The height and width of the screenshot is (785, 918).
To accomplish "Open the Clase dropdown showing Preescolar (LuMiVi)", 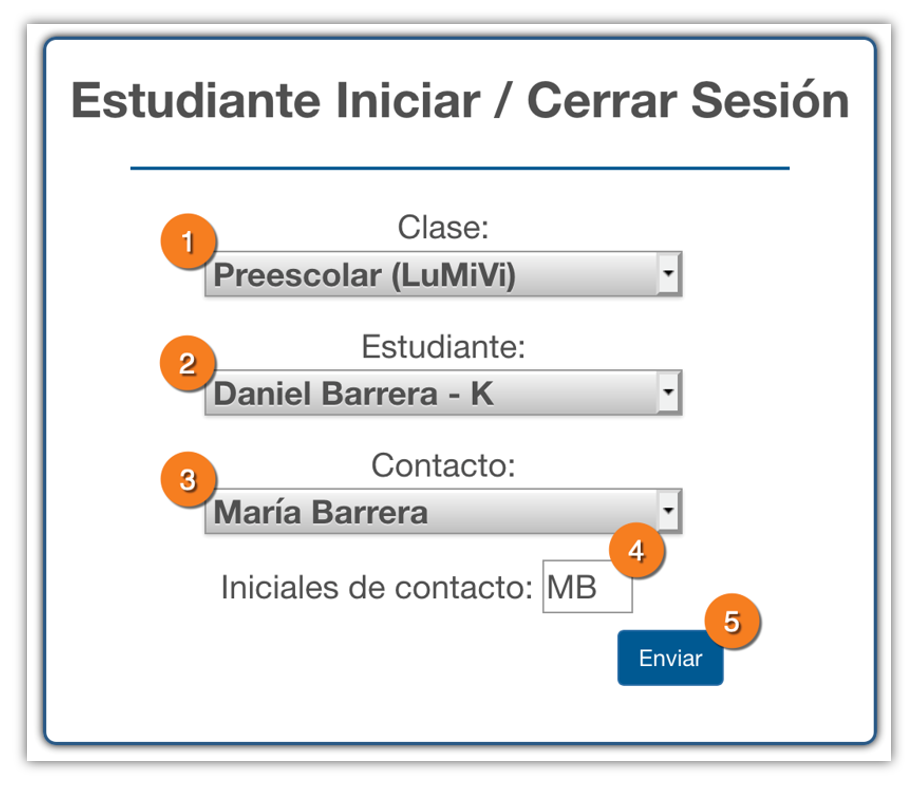I will [x=432, y=275].
